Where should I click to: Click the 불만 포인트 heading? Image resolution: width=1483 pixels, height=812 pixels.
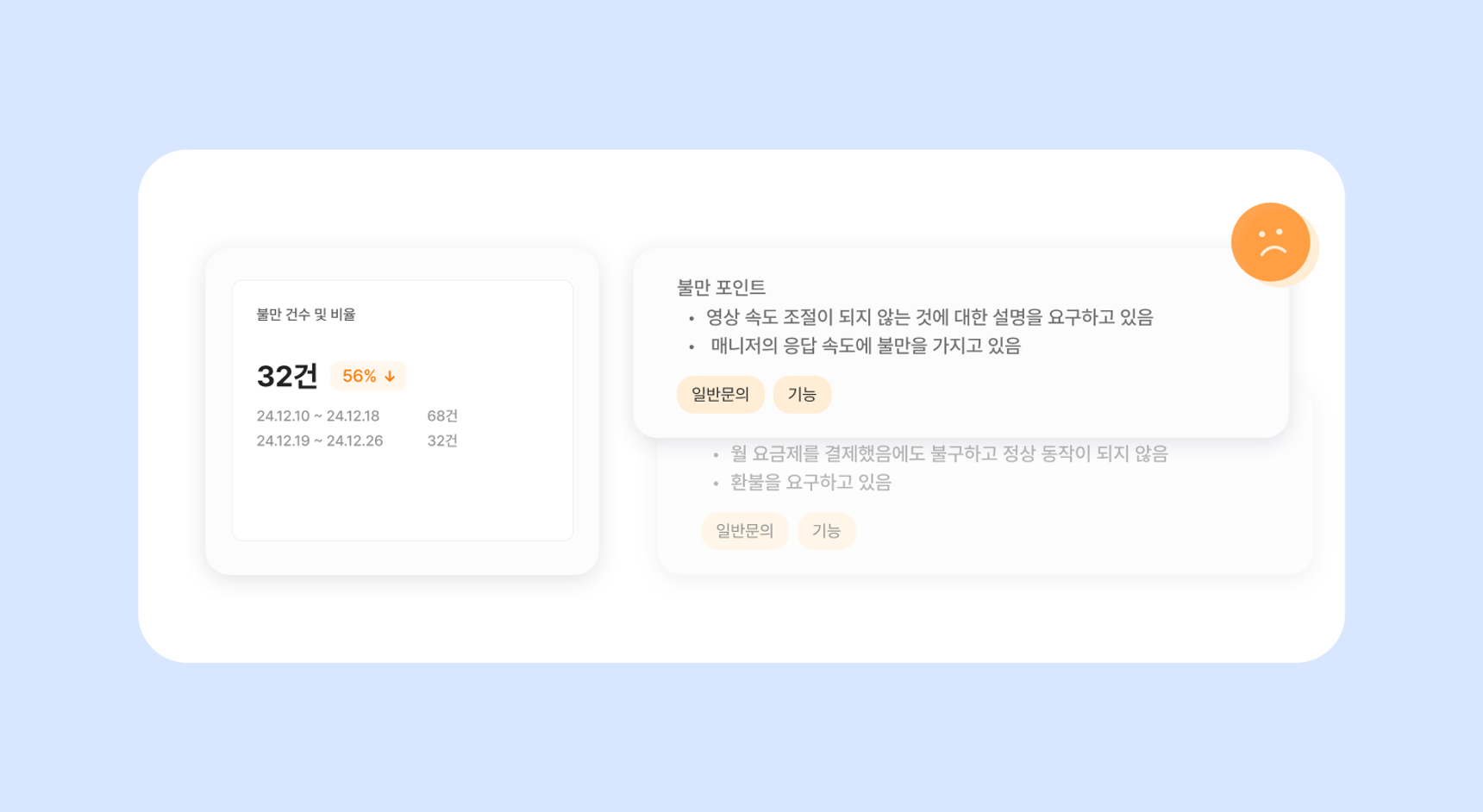coord(721,287)
